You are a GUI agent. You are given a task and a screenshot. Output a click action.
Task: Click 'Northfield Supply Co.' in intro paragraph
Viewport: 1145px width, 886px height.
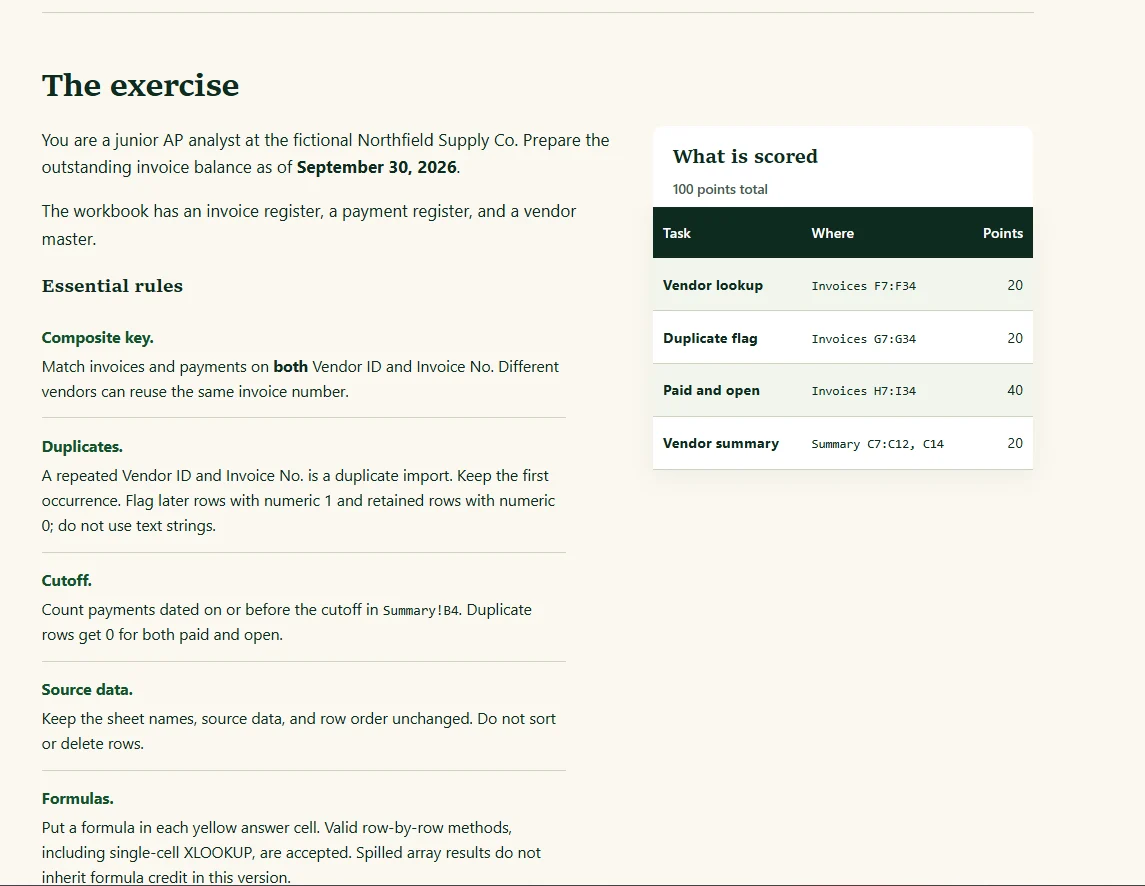437,140
